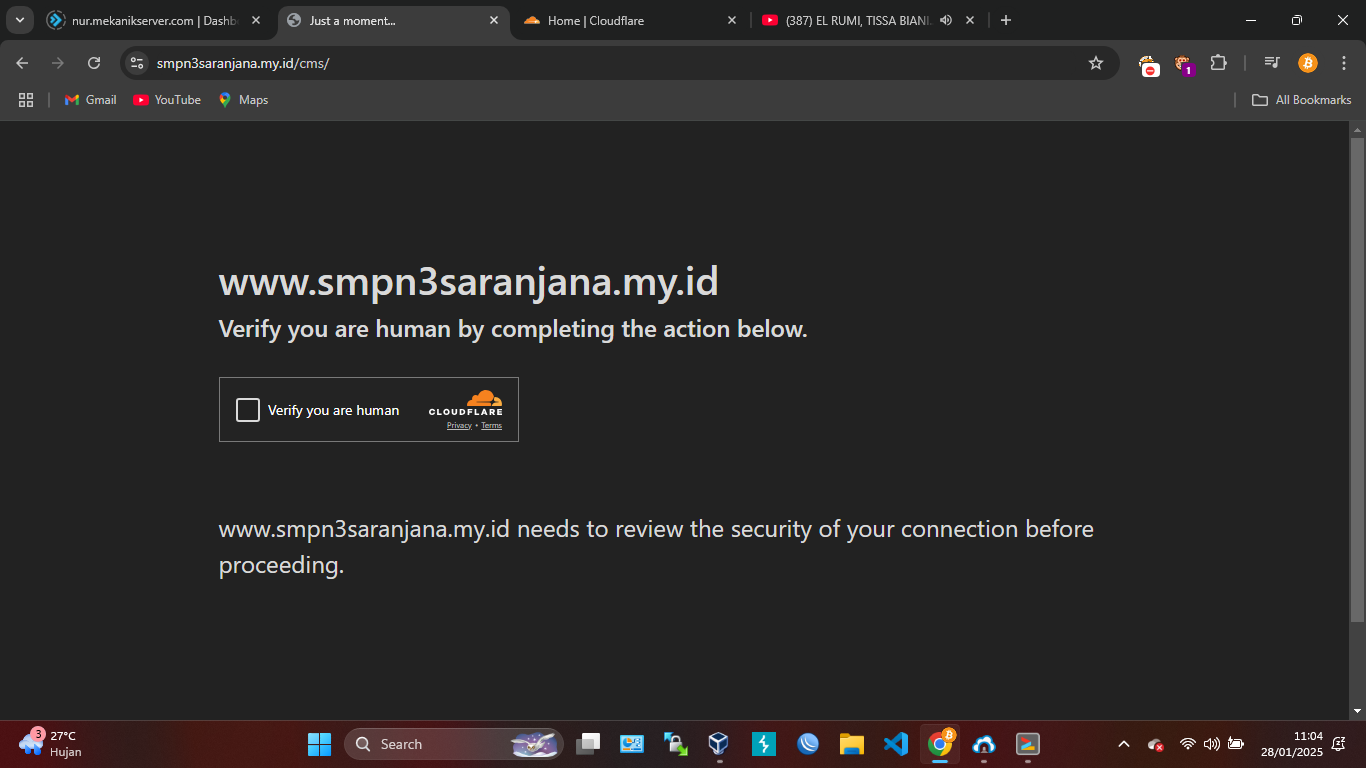Reload the current page
1366x768 pixels.
click(94, 63)
